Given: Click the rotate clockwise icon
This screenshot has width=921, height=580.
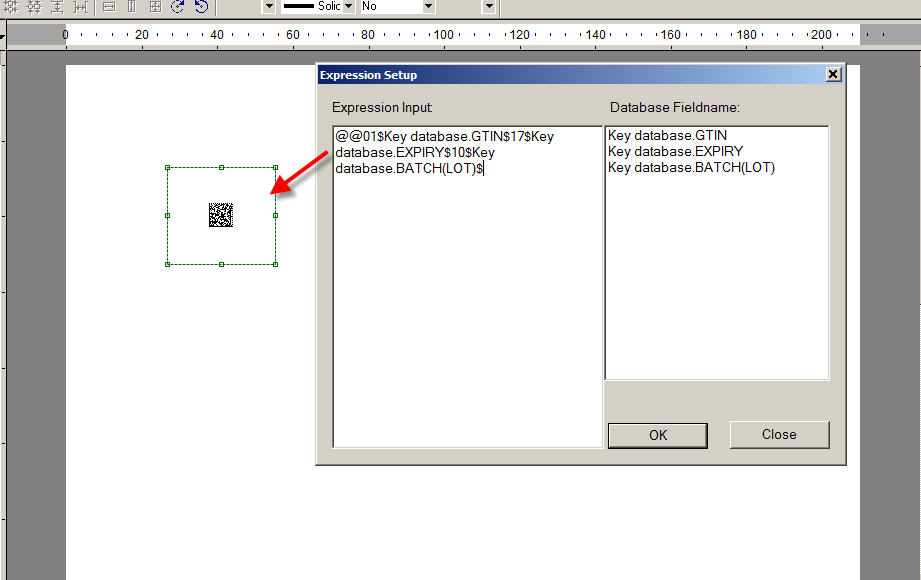Looking at the screenshot, I should [178, 6].
